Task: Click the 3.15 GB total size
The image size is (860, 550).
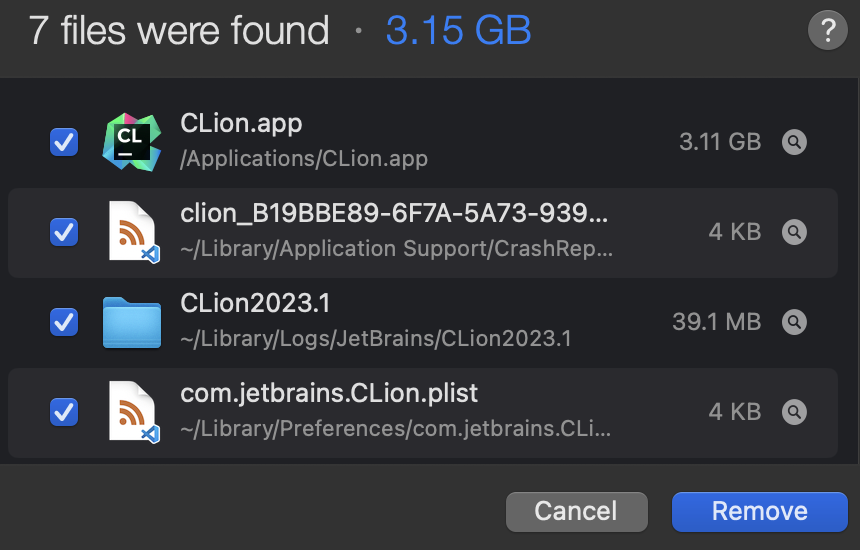Action: 458,32
